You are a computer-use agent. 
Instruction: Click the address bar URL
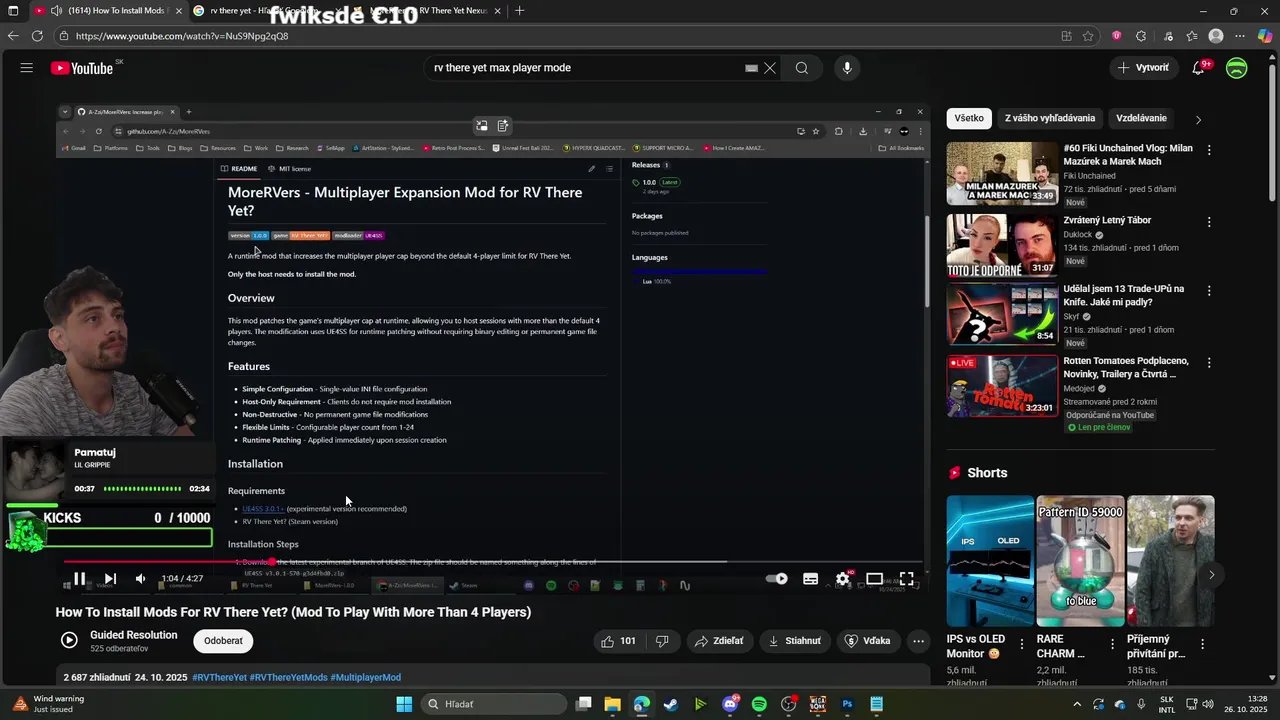coord(181,36)
